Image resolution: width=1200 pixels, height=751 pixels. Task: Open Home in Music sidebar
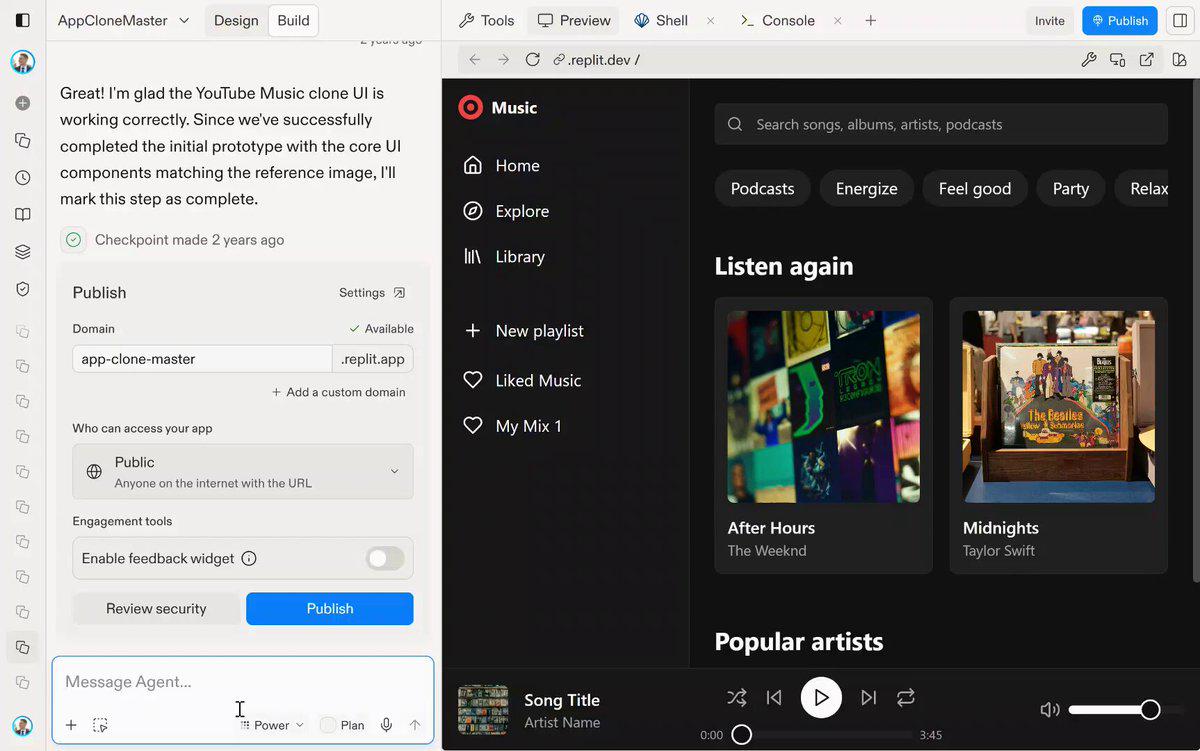[x=502, y=165]
